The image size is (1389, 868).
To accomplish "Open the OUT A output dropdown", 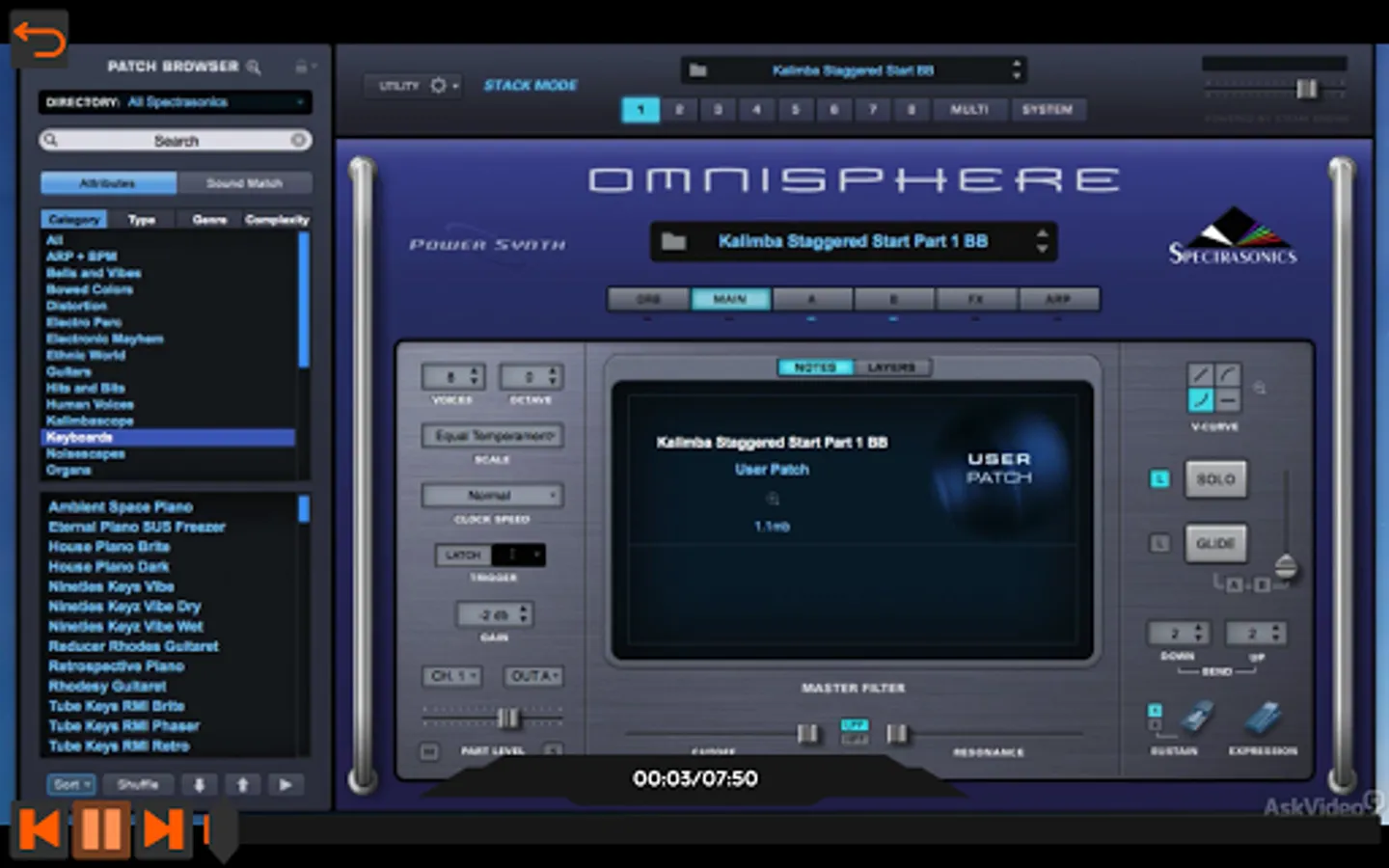I will (x=533, y=676).
